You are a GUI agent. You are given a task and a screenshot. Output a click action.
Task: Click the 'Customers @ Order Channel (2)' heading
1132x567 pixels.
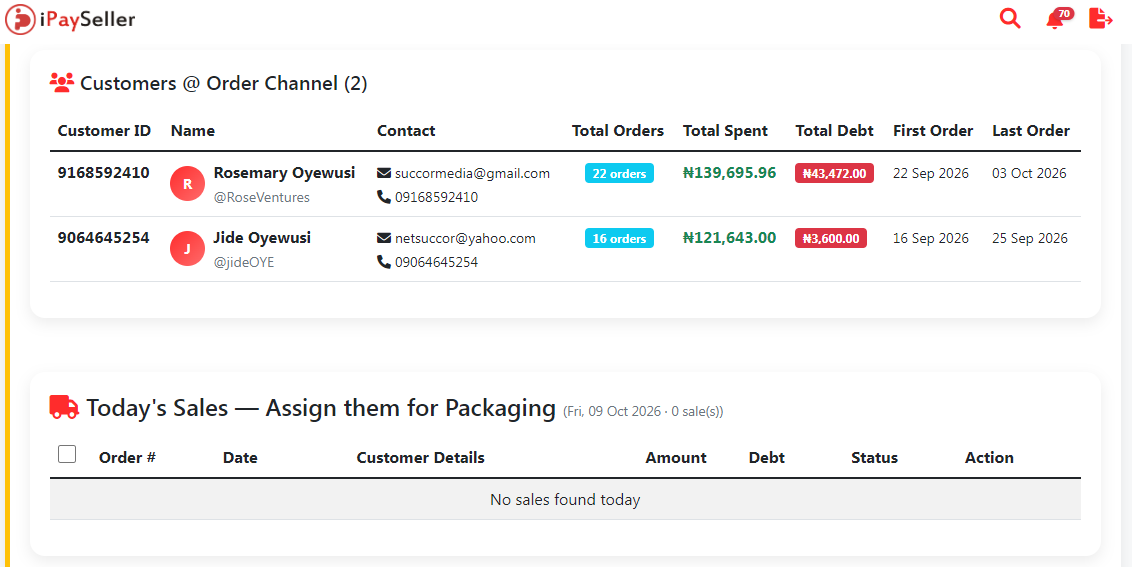coord(224,83)
